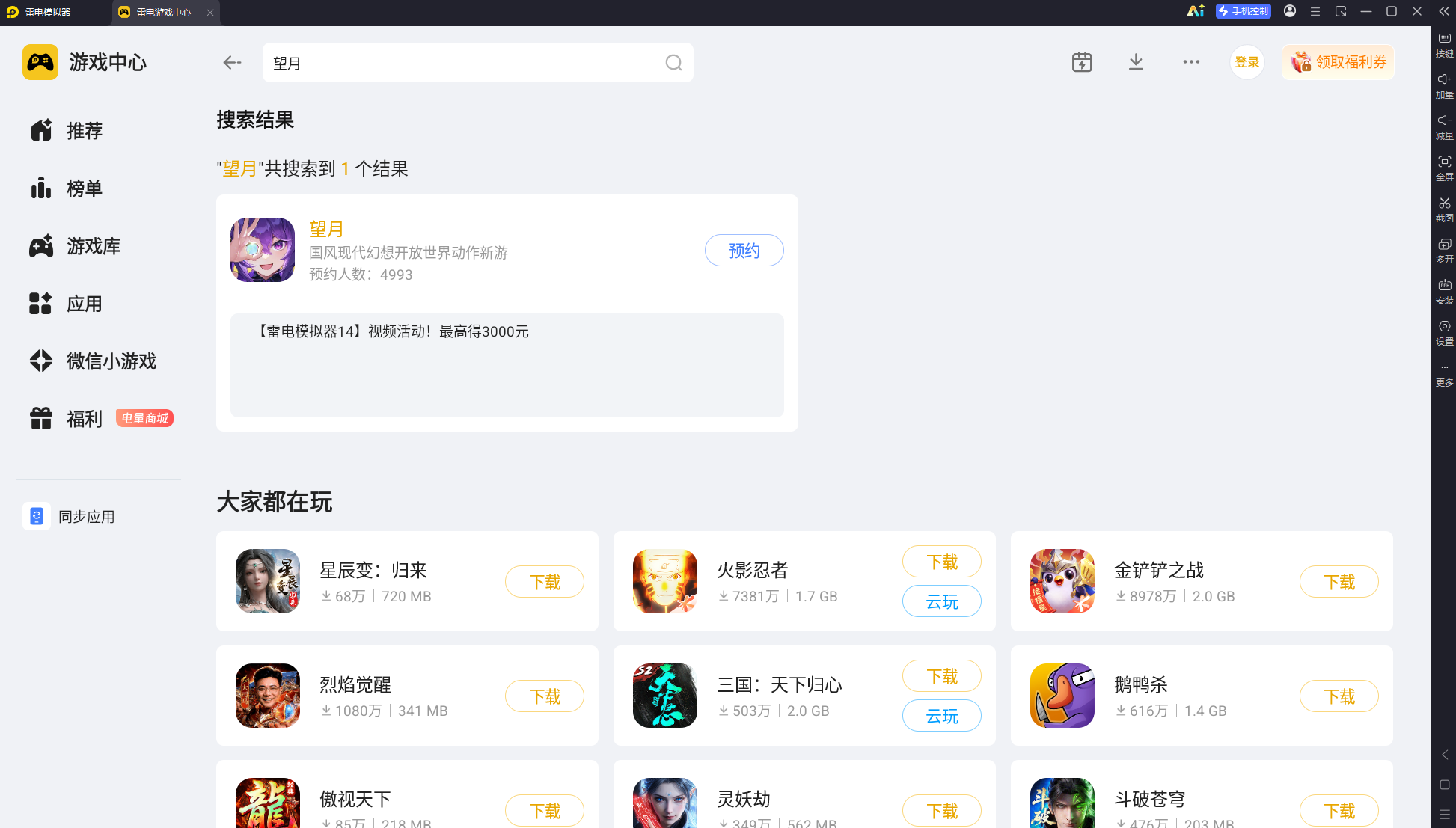1456x828 pixels.
Task: Click the back arrow beside the search box
Action: click(x=232, y=63)
